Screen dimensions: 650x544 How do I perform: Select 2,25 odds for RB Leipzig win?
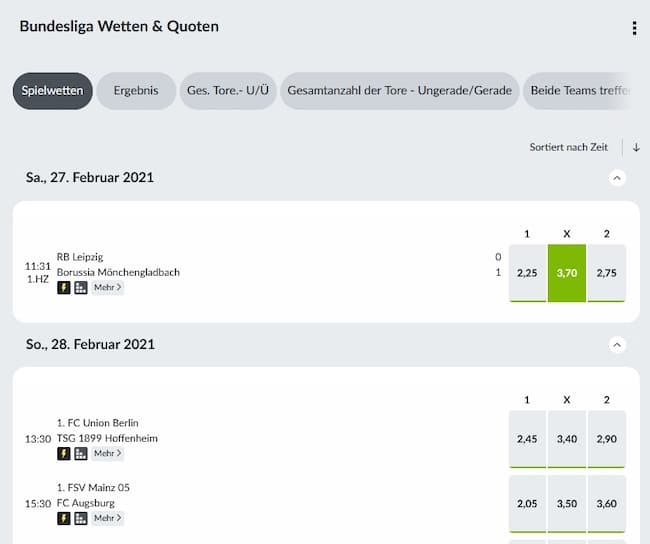click(x=527, y=273)
